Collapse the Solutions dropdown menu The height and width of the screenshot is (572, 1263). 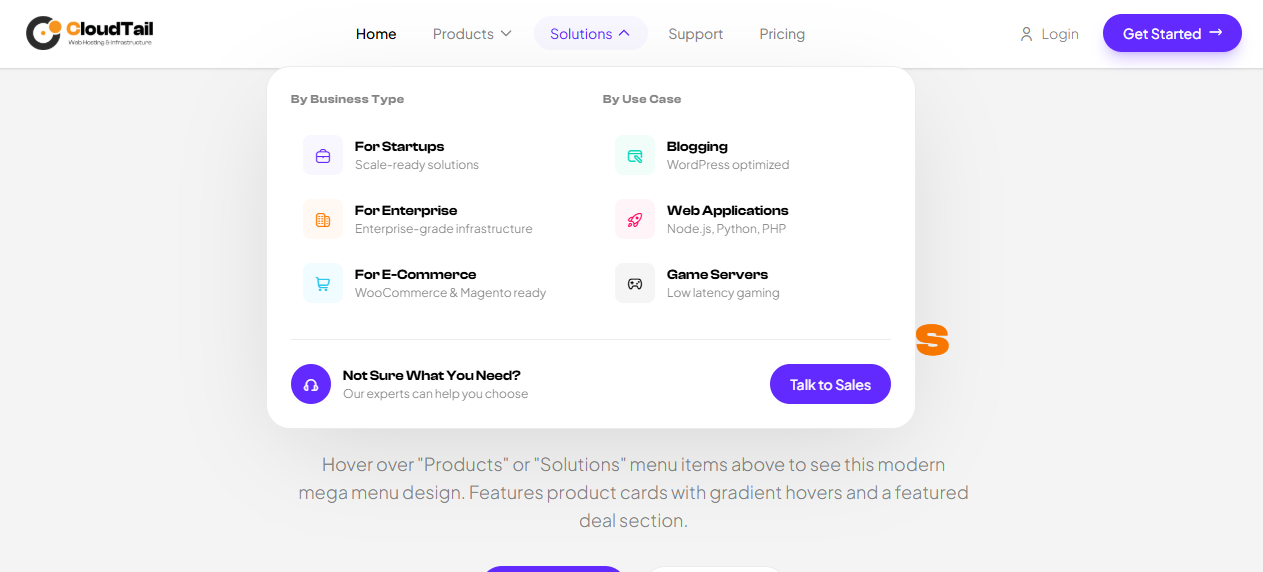590,34
